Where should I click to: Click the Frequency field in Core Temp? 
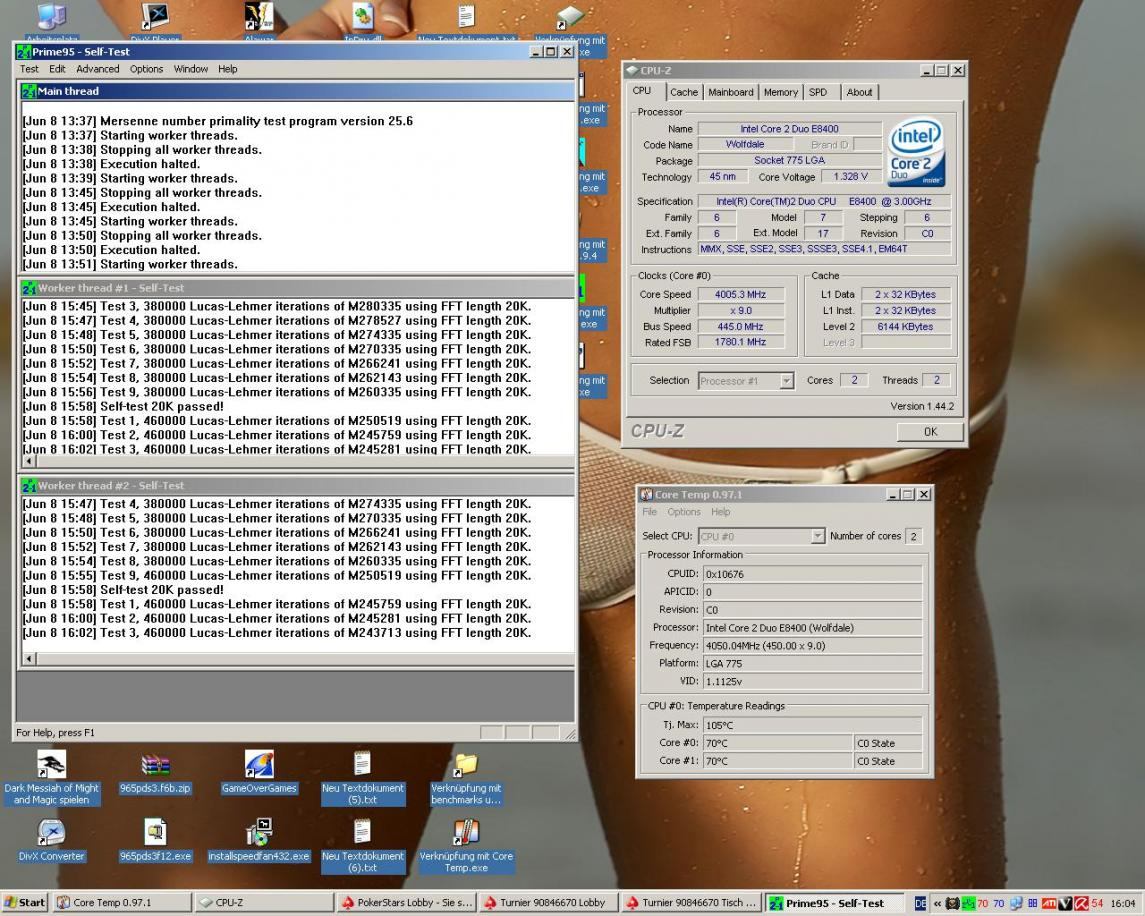811,646
